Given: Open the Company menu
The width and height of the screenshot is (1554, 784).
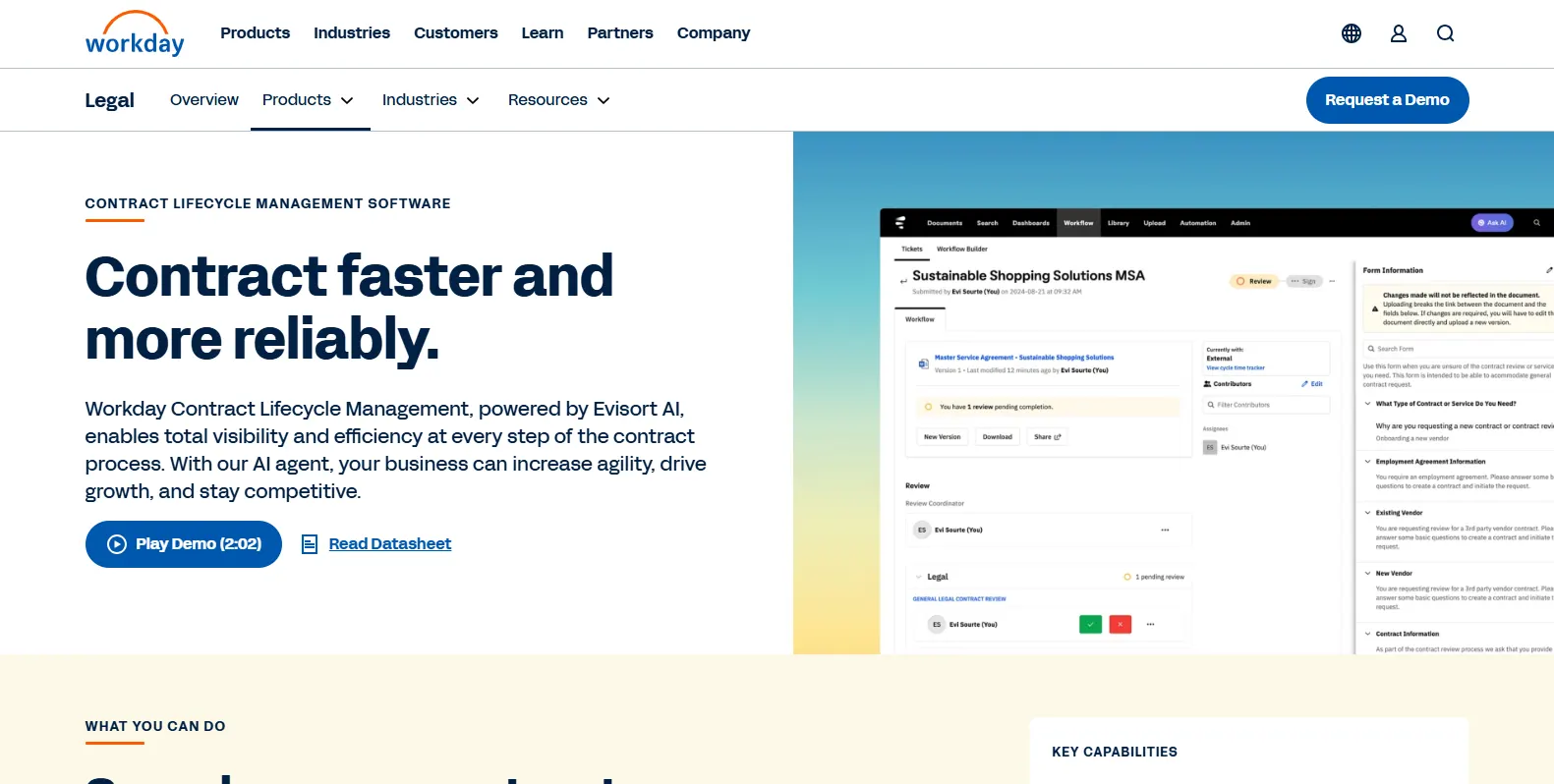Looking at the screenshot, I should click(x=714, y=33).
